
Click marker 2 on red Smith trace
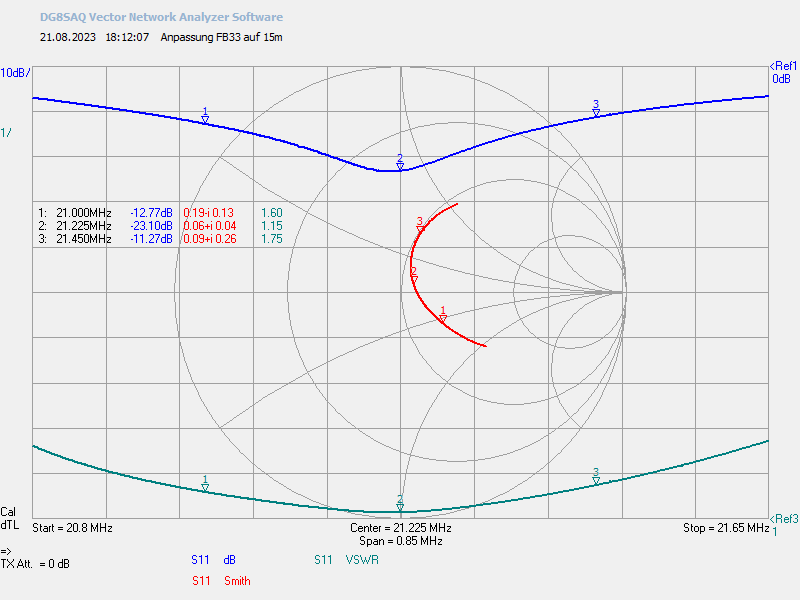[414, 276]
